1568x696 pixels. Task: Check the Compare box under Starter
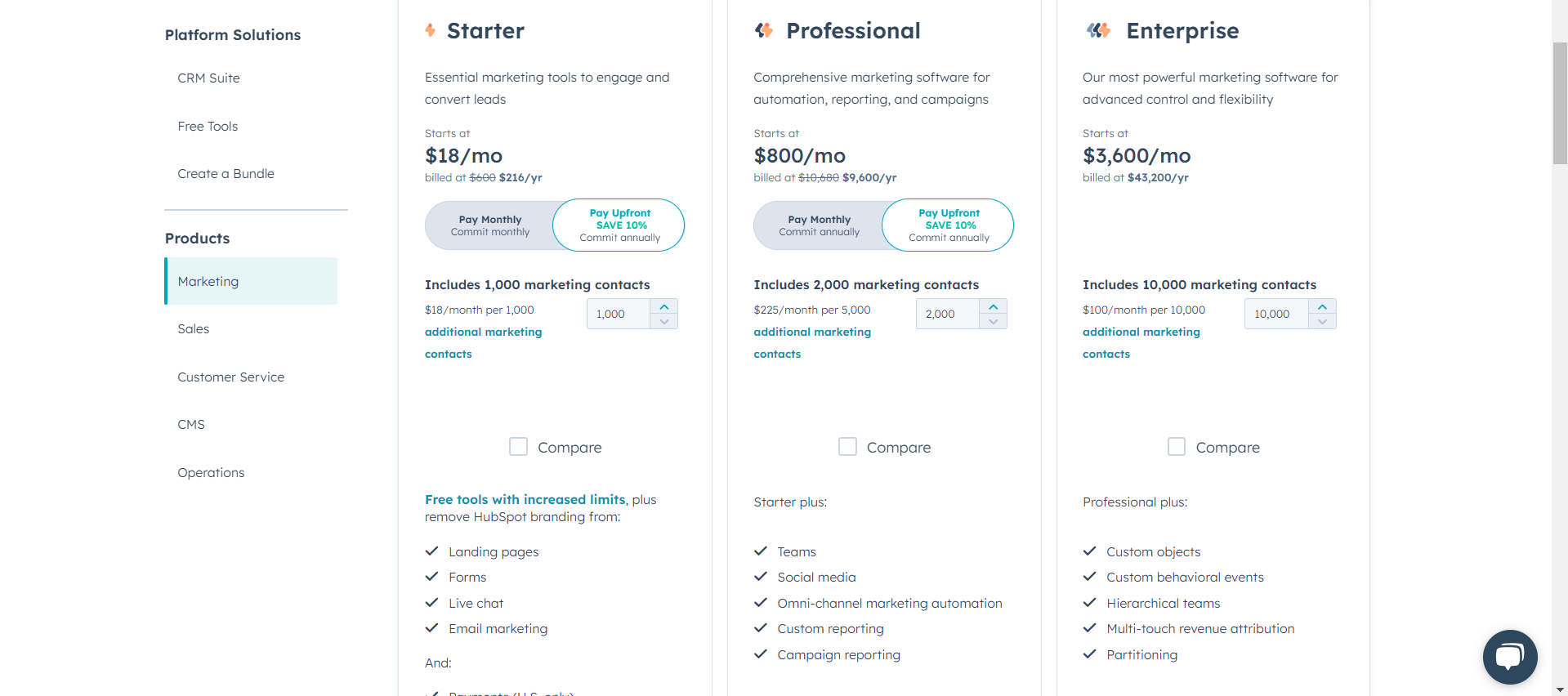[518, 447]
